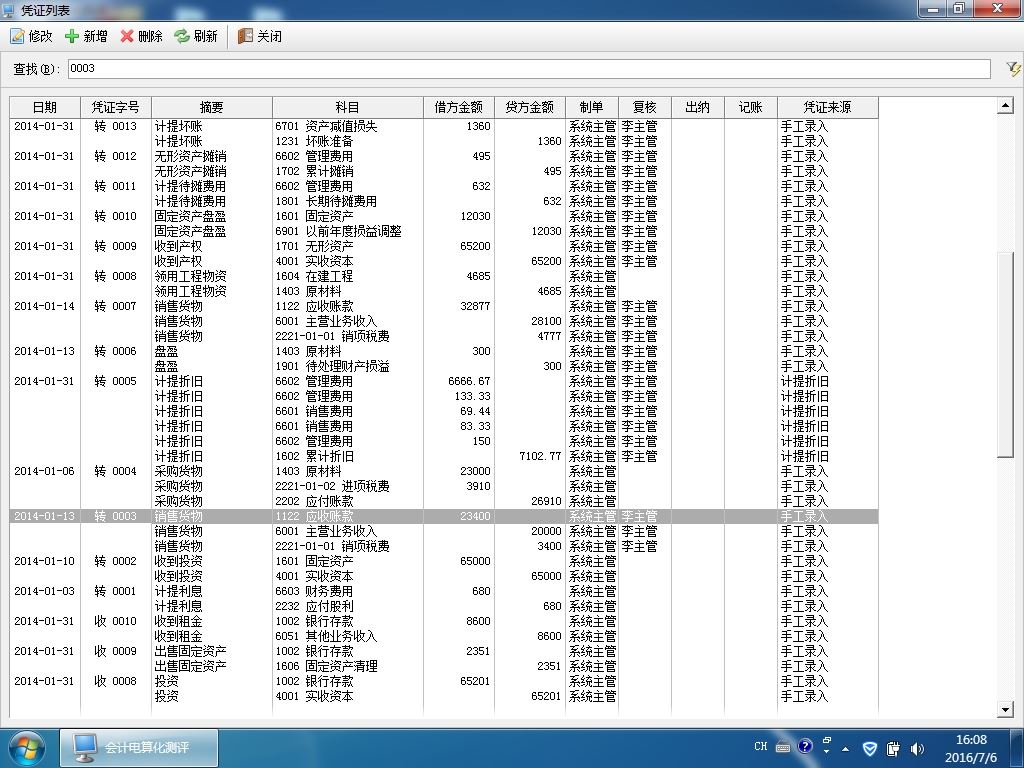Click the keyboard icon in the system tray

(x=783, y=747)
